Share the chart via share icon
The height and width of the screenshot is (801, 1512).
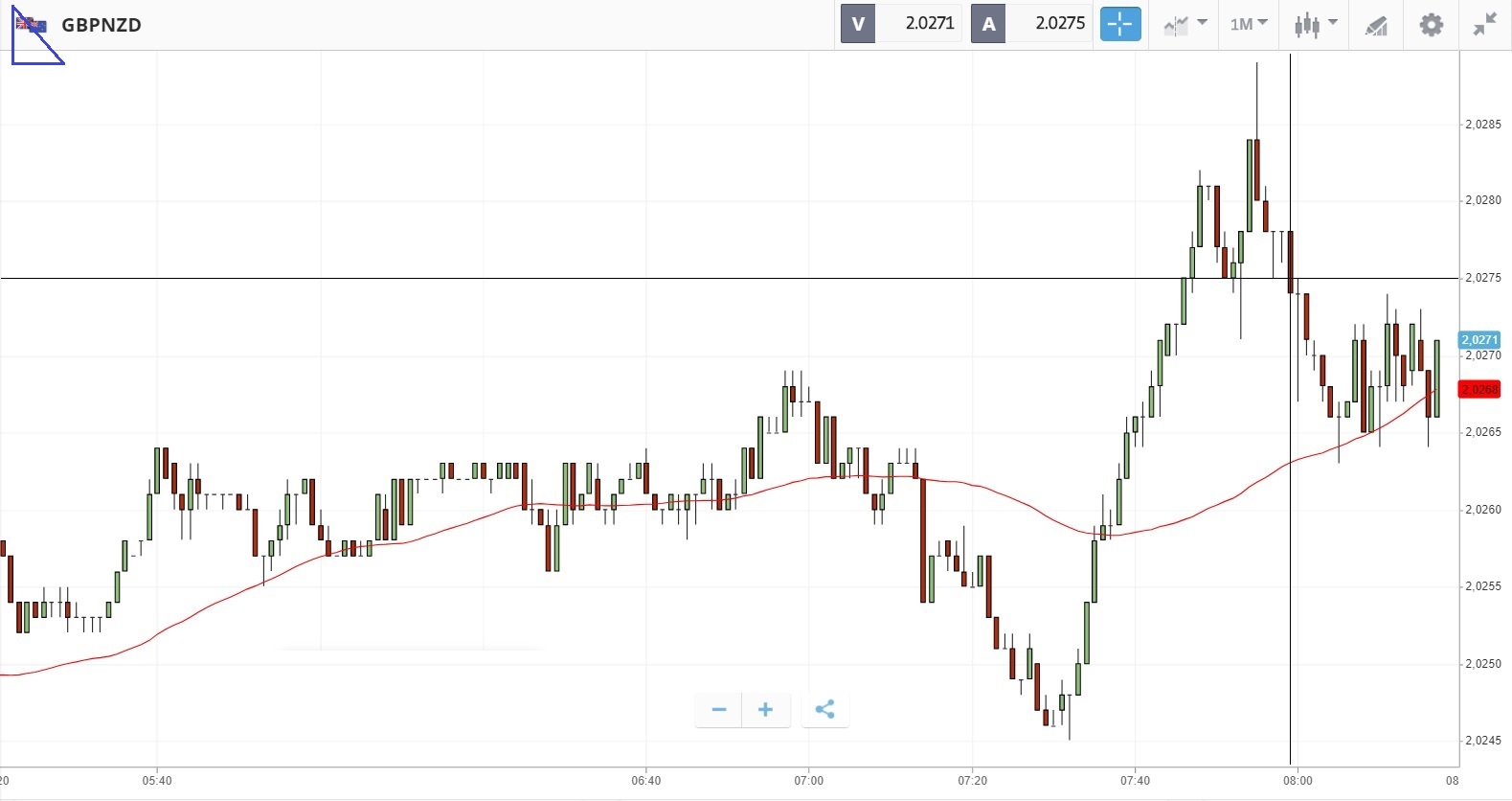[824, 710]
